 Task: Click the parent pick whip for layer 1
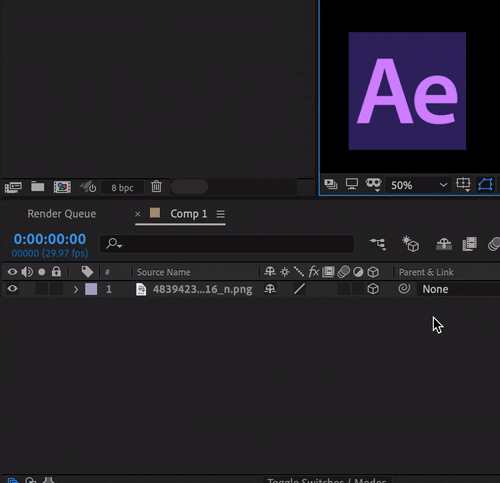(404, 288)
